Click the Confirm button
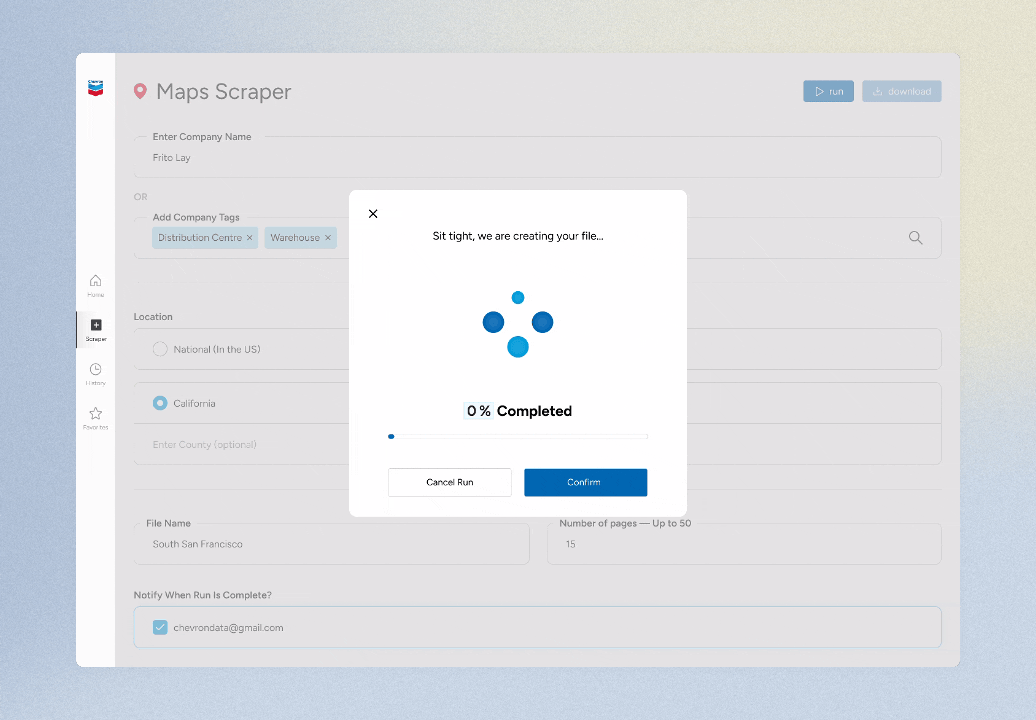The width and height of the screenshot is (1036, 720). (x=585, y=482)
